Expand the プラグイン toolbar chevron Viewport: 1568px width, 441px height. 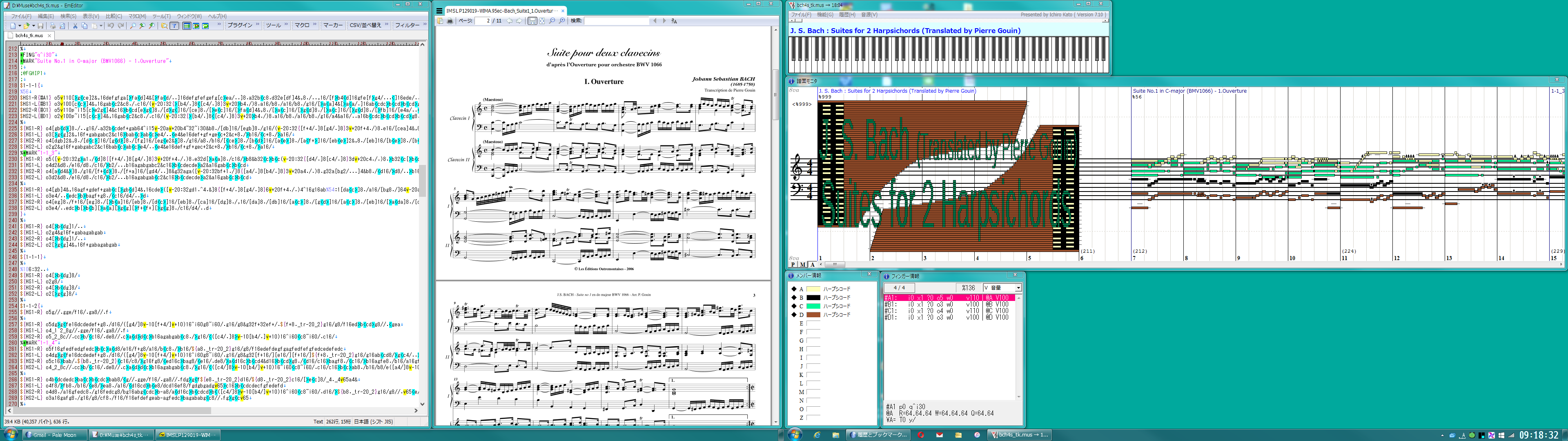coord(258,24)
